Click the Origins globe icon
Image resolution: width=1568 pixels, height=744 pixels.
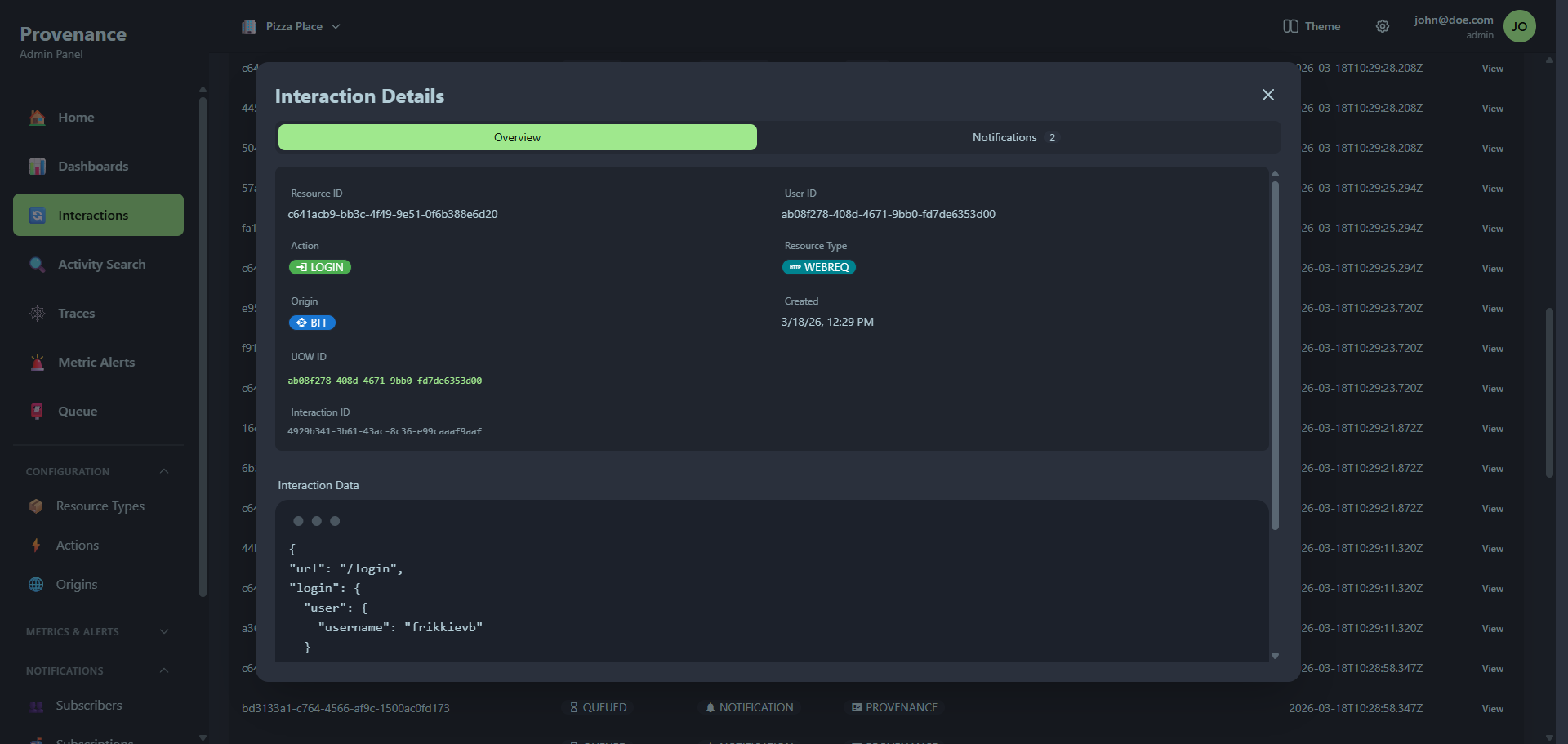[36, 585]
